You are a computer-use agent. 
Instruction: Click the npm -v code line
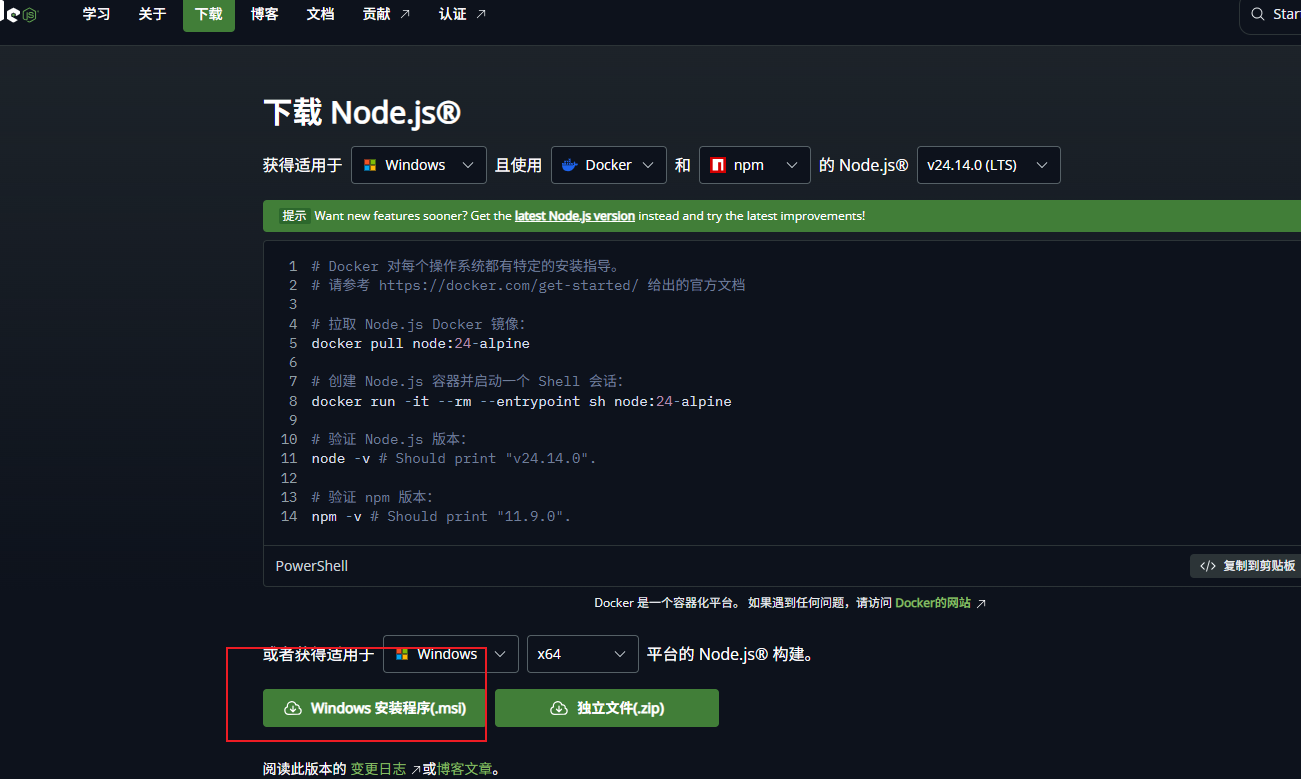tap(441, 516)
